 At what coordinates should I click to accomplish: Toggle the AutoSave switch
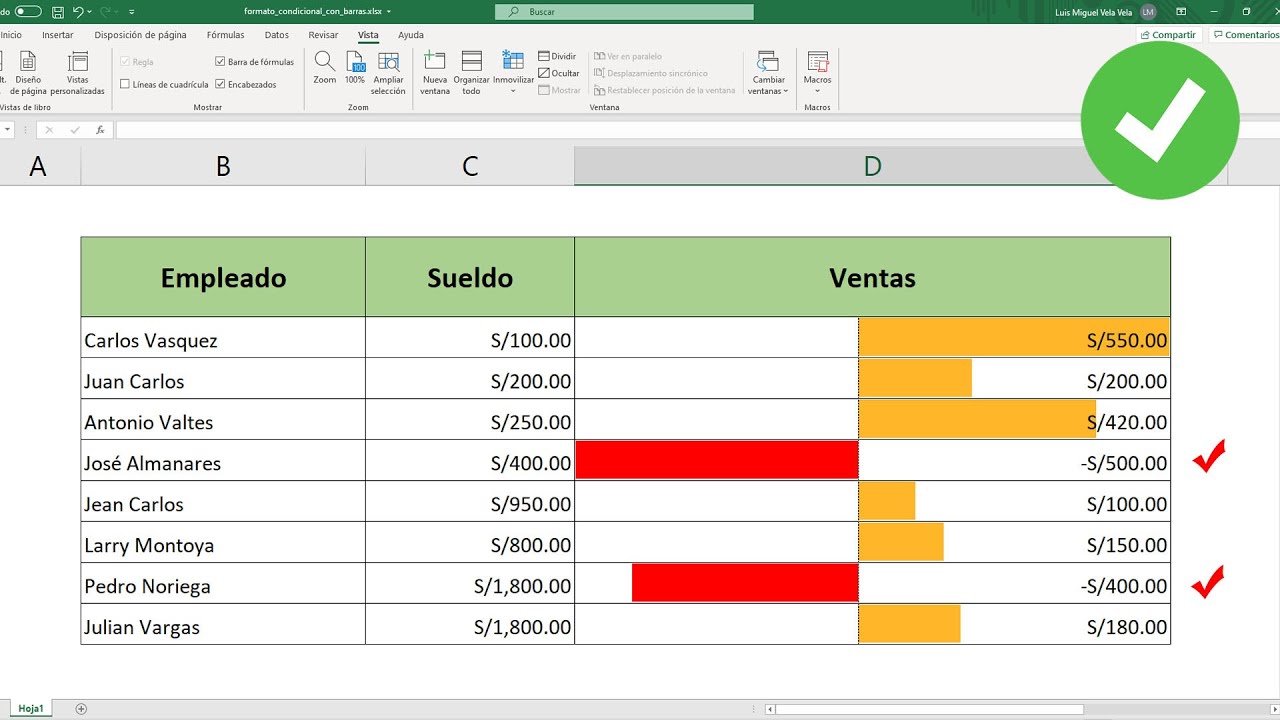(x=28, y=12)
